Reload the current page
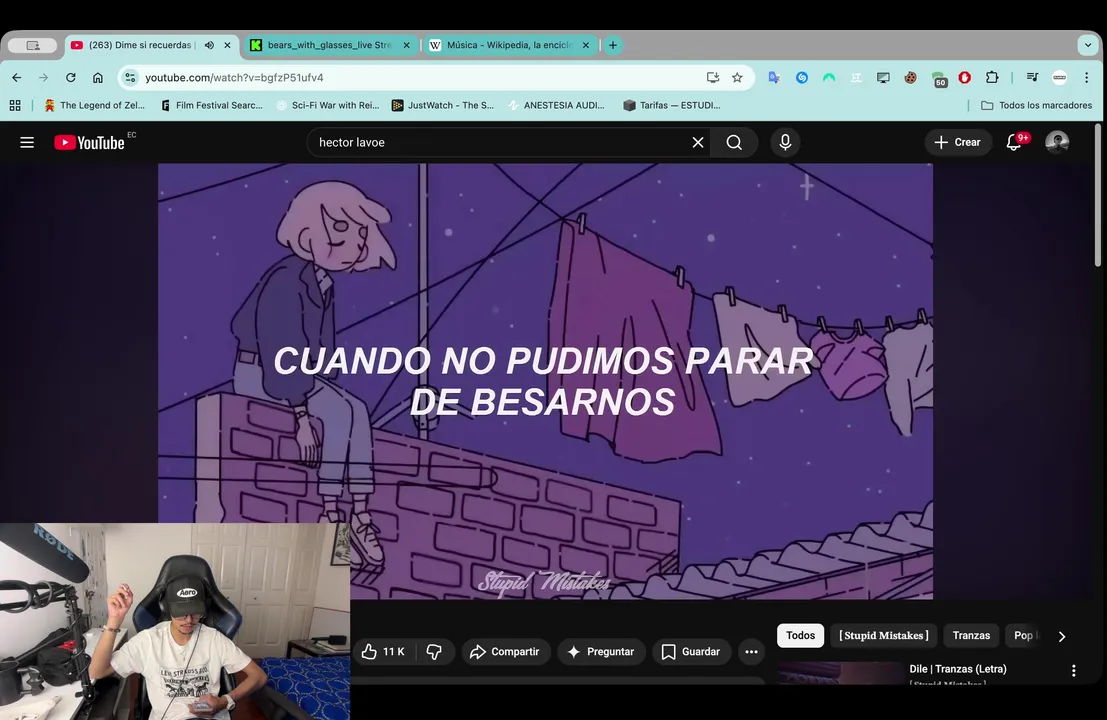 click(71, 78)
